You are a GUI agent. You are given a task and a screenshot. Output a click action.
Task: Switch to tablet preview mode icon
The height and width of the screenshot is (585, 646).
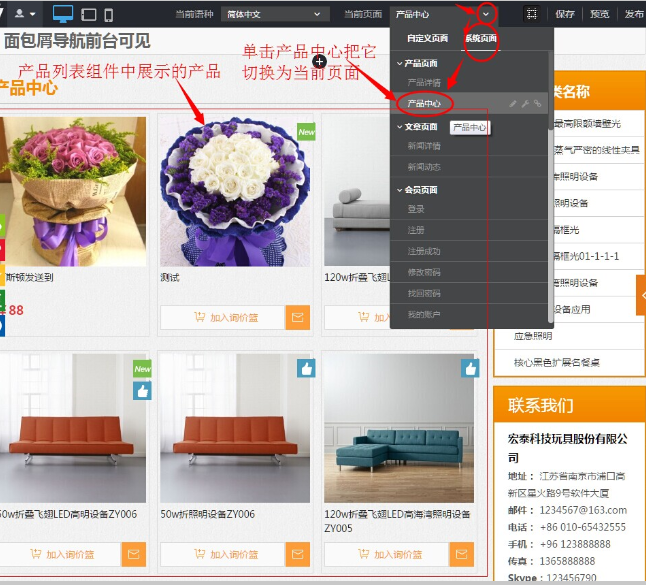[x=89, y=14]
